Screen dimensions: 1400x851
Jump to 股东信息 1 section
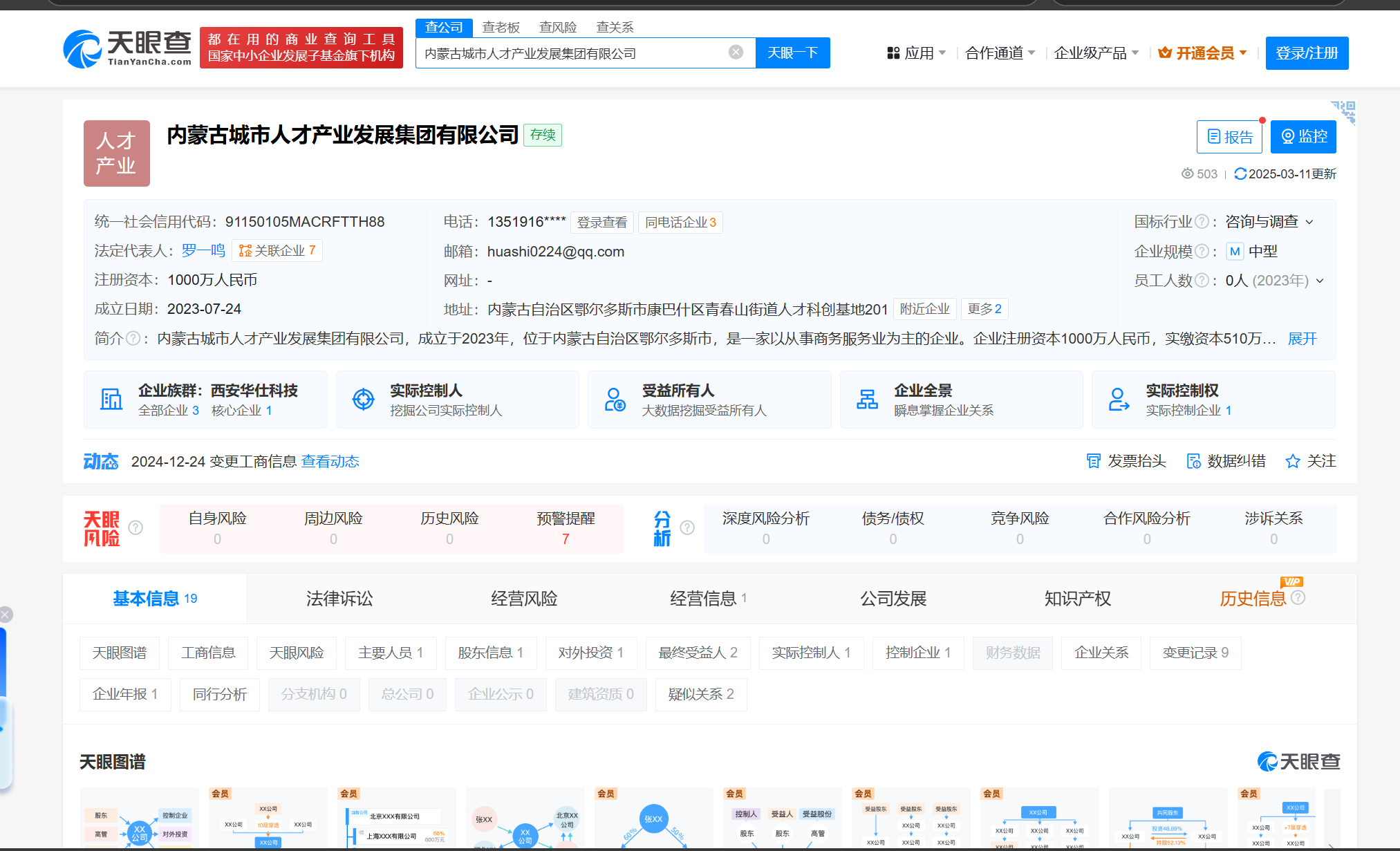[x=491, y=653]
